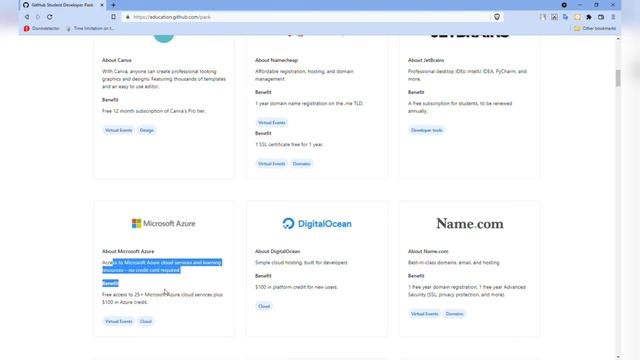640x360 pixels.
Task: Click '1 free year domain registration' Name.com text
Action: (x=467, y=291)
